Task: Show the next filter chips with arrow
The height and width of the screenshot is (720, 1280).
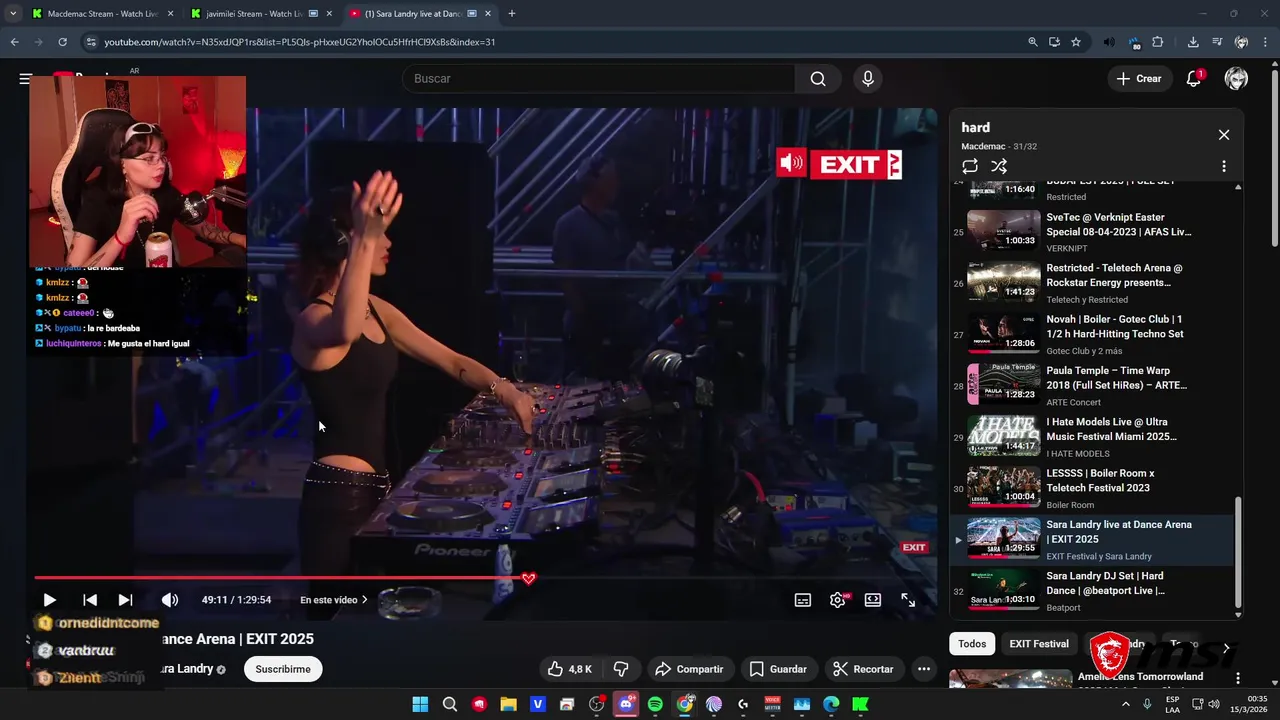Action: point(1226,648)
